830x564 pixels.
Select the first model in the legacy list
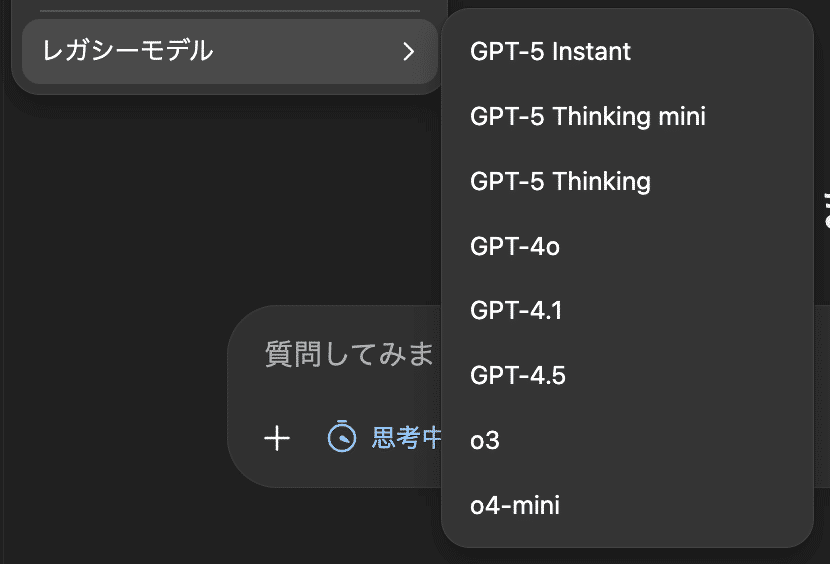point(550,51)
